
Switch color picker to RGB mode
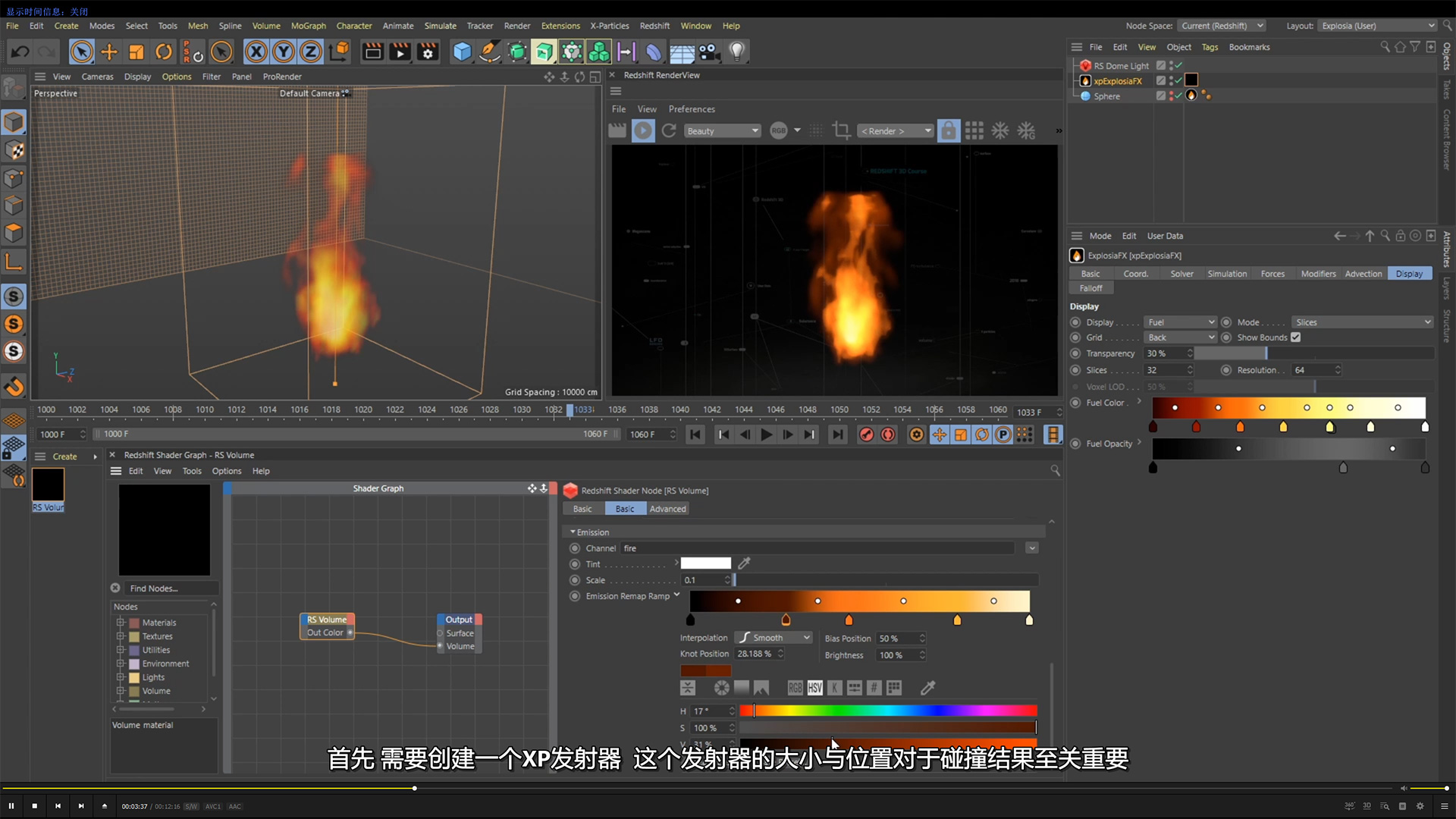[x=795, y=688]
